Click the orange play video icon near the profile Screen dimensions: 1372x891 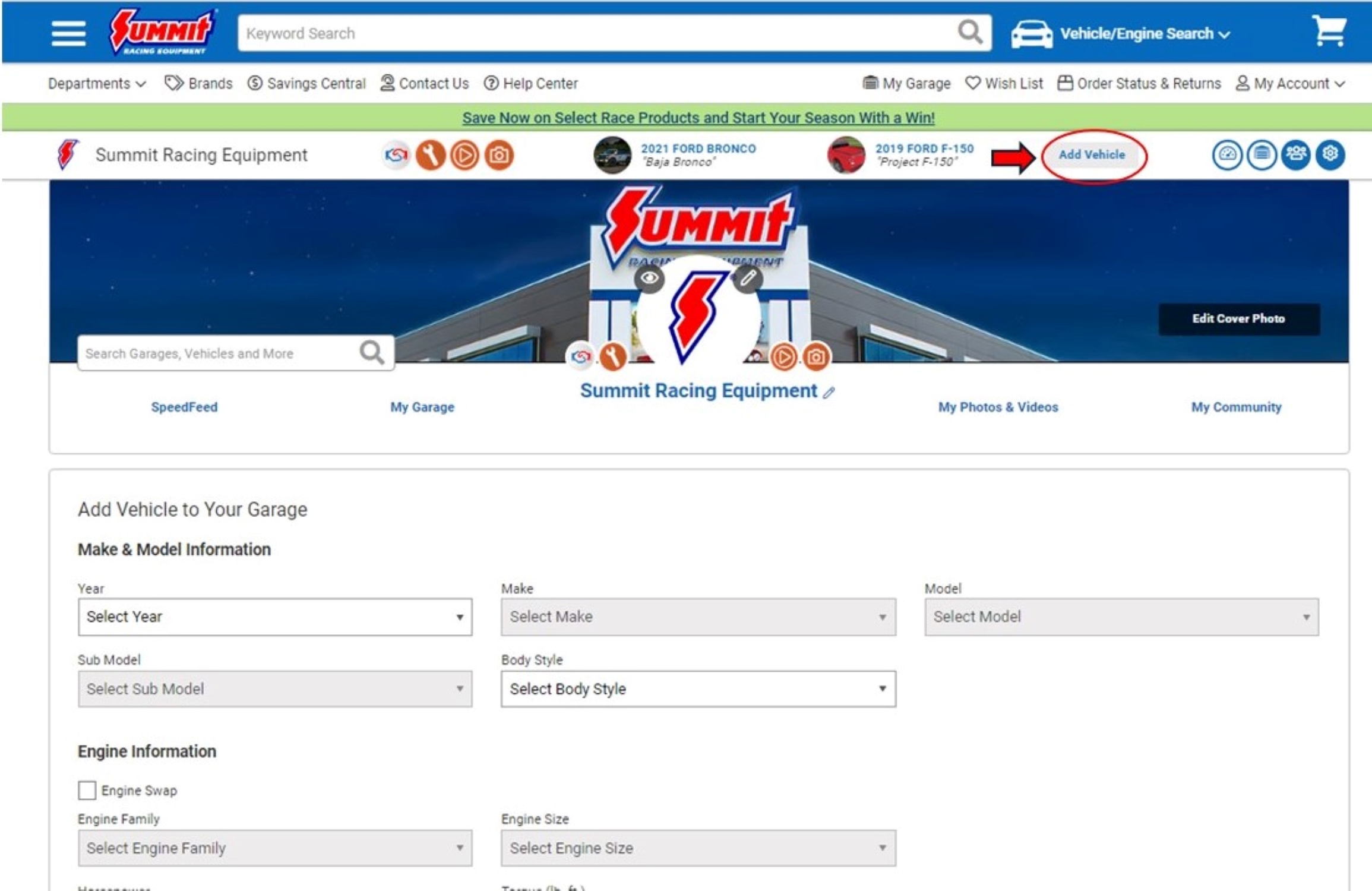tap(465, 156)
